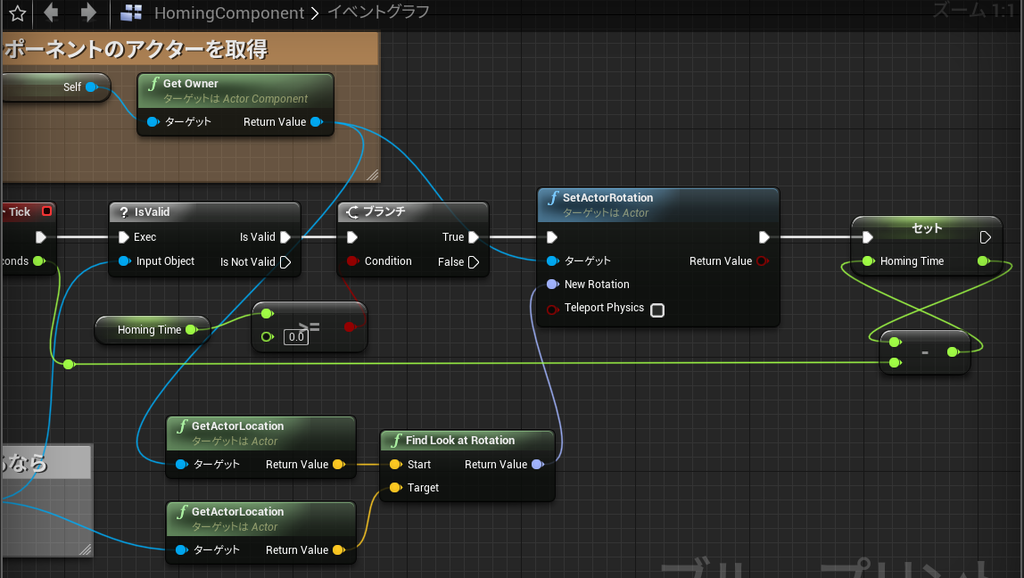This screenshot has height=578, width=1024.
Task: Click the Get Owner Return Value pin
Action: [x=317, y=121]
